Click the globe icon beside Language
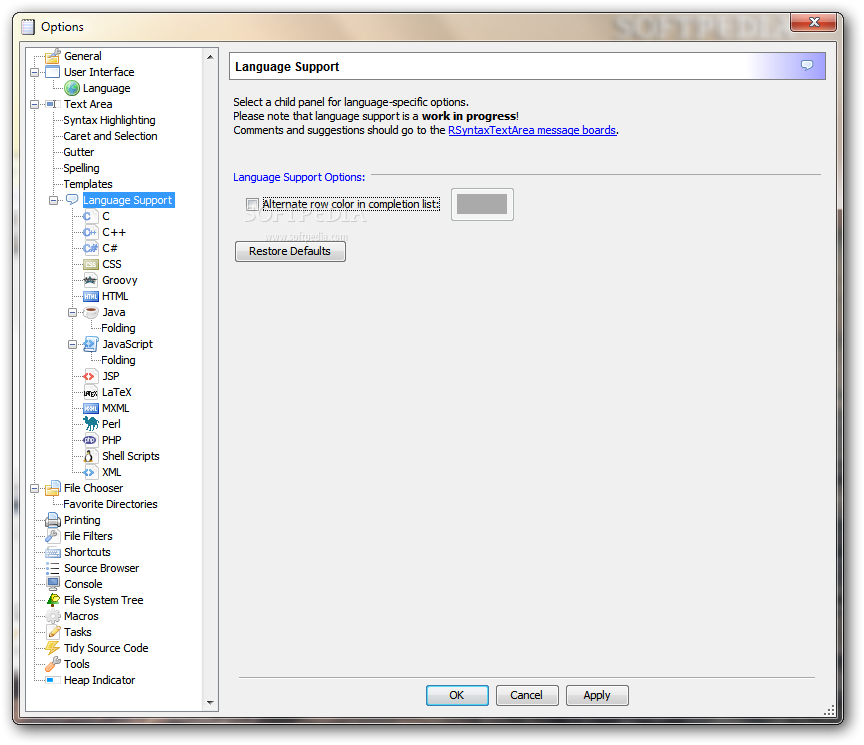Screen dimensions: 864x745 72,88
